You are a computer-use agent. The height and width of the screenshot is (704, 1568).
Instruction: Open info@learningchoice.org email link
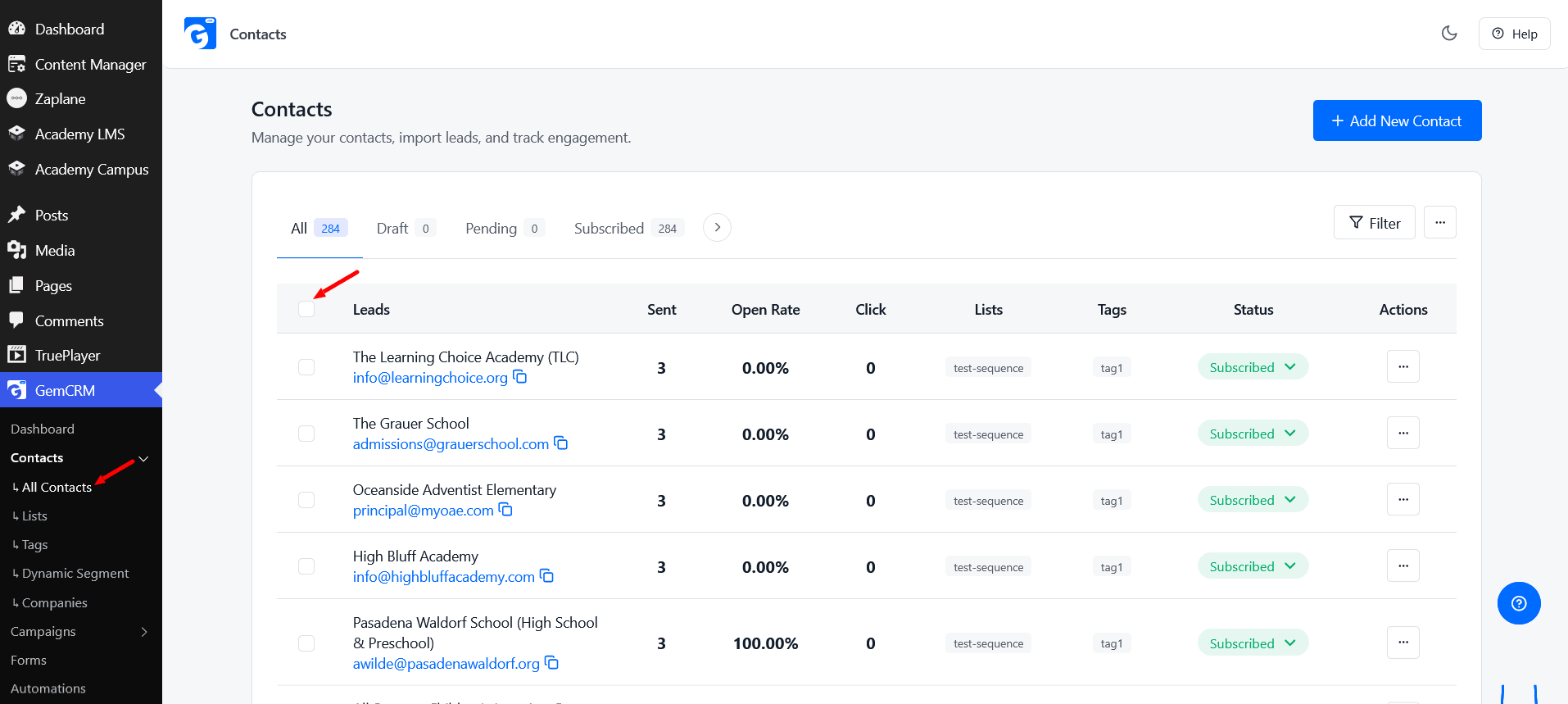click(x=430, y=378)
